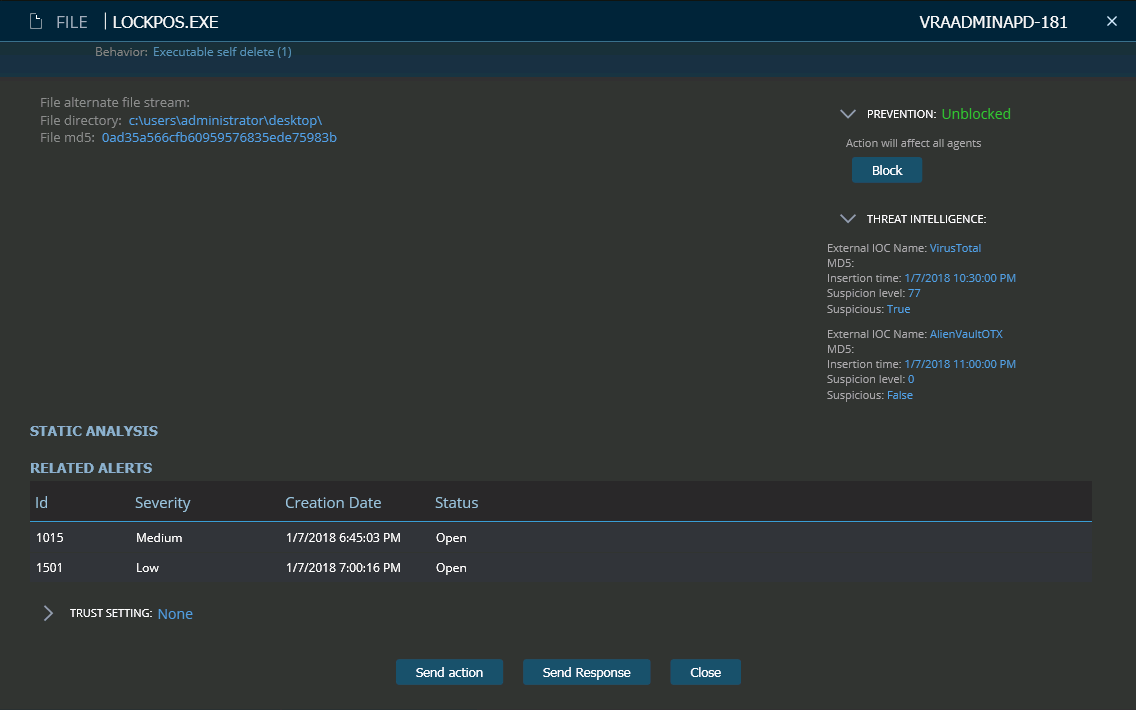Screen dimensions: 1136x710
Task: Open the Executable self delete behavior link
Action: [x=222, y=52]
